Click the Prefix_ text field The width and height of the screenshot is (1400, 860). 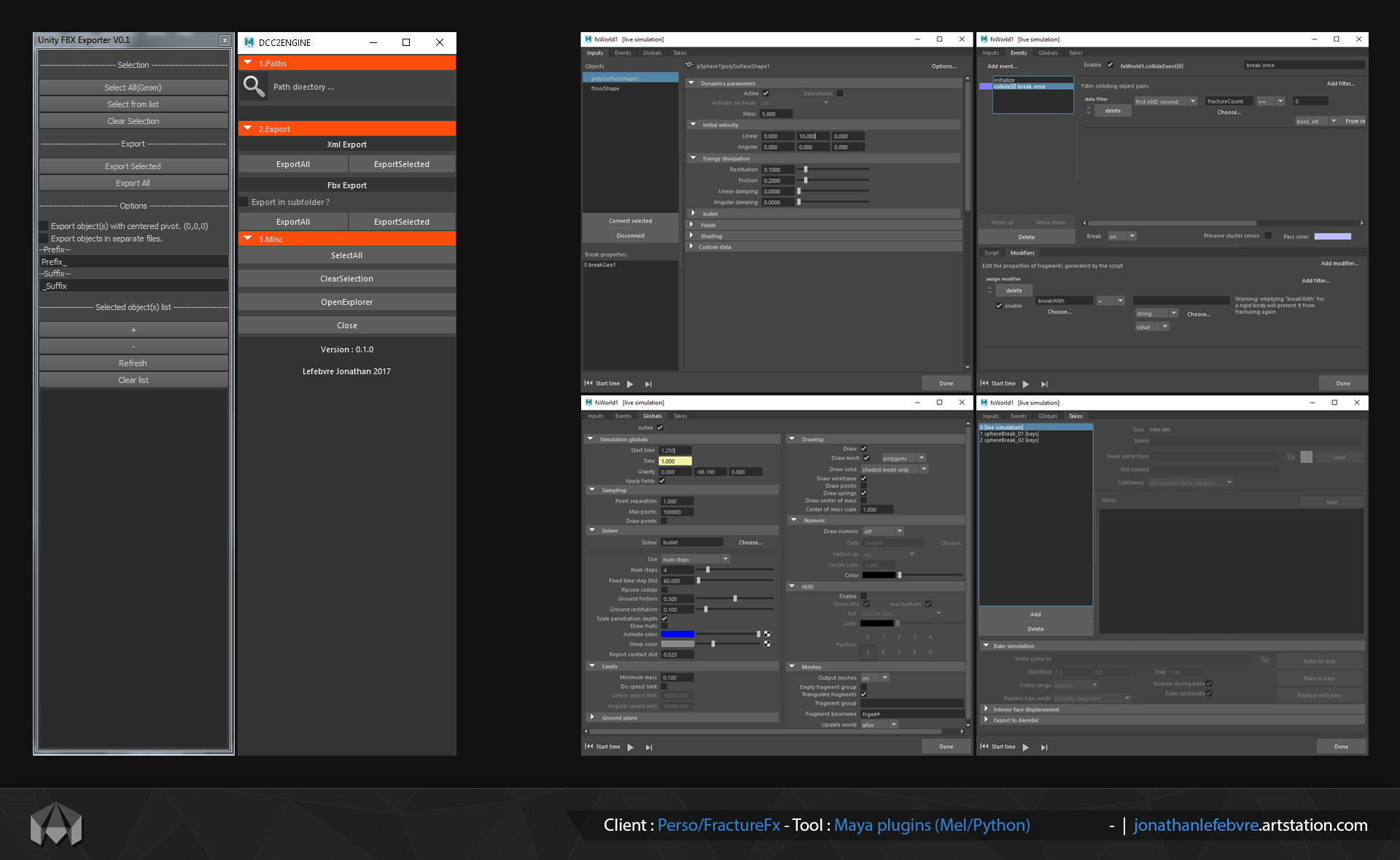click(x=133, y=261)
